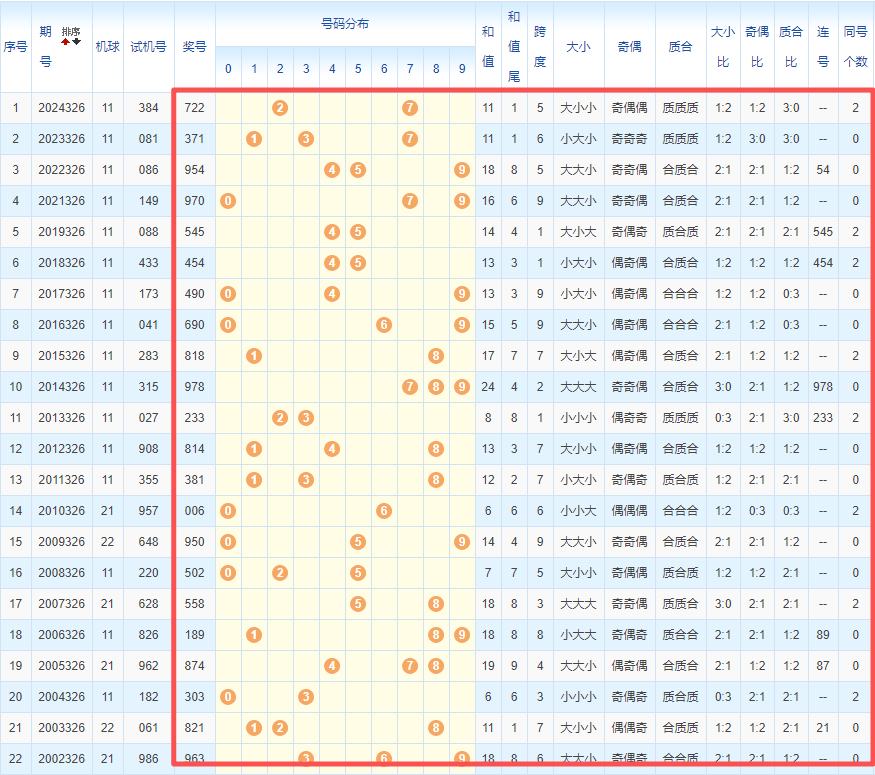Click the 奖号 column header
This screenshot has height=775, width=875.
pos(195,46)
